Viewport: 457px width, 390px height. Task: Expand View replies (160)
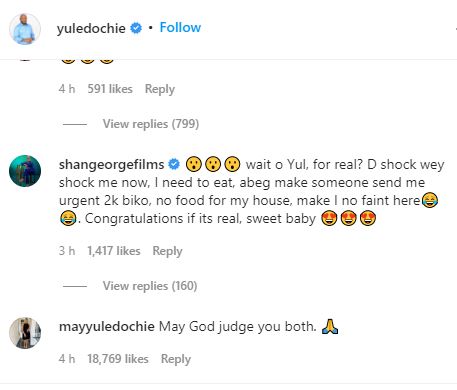coord(150,286)
